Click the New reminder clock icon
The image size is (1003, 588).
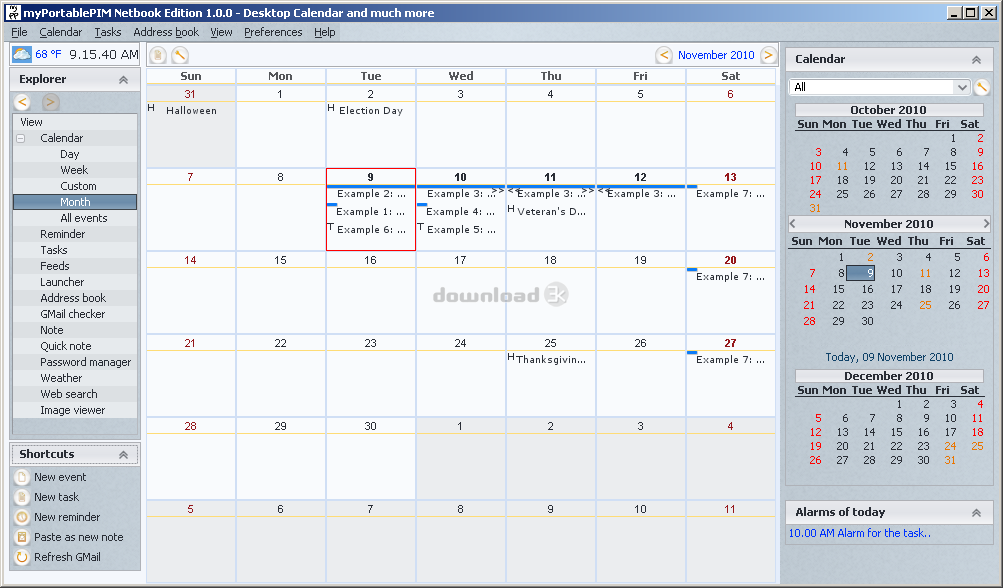pyautogui.click(x=22, y=517)
